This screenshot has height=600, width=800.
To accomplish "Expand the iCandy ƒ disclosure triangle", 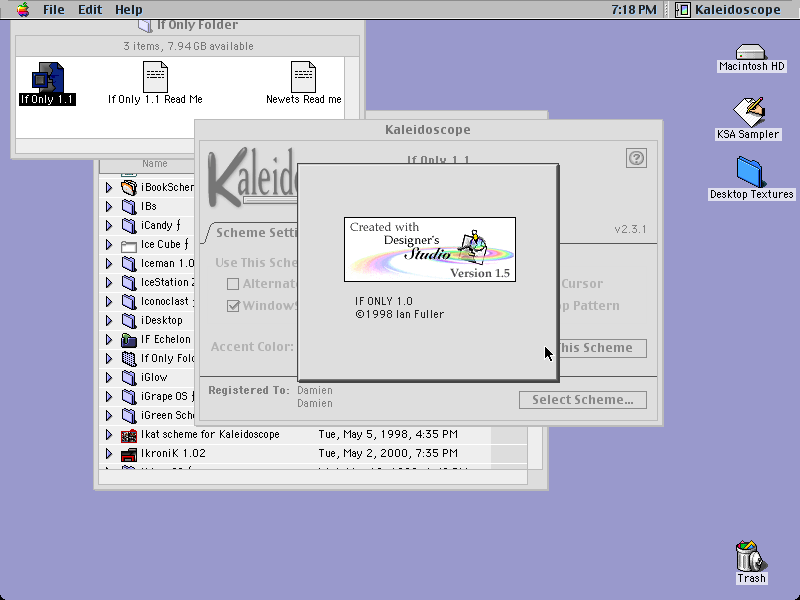I will (109, 225).
